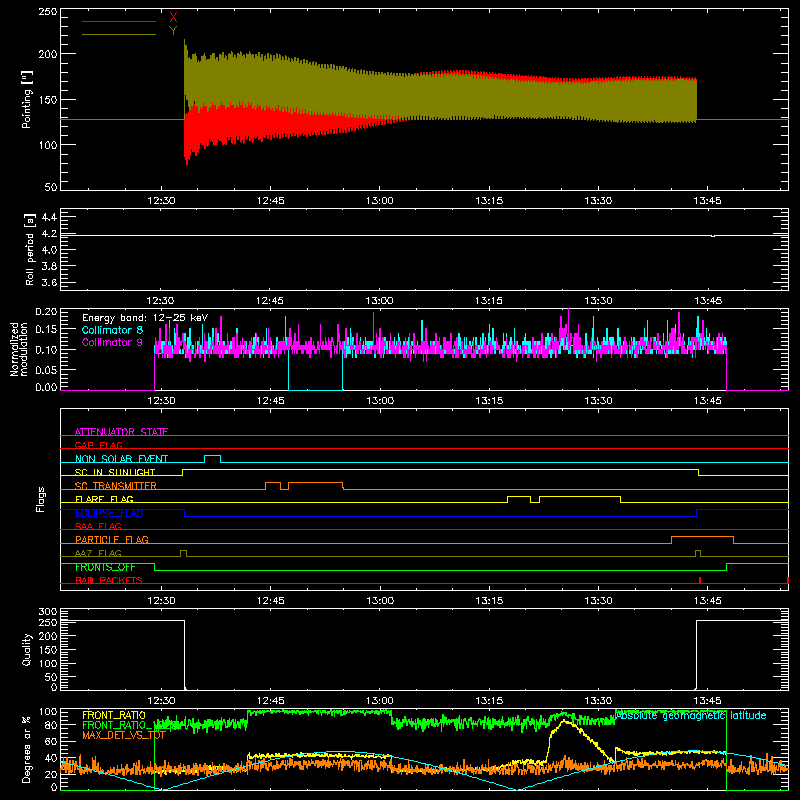Select the SC_TRANSMITTER flag label

[116, 486]
